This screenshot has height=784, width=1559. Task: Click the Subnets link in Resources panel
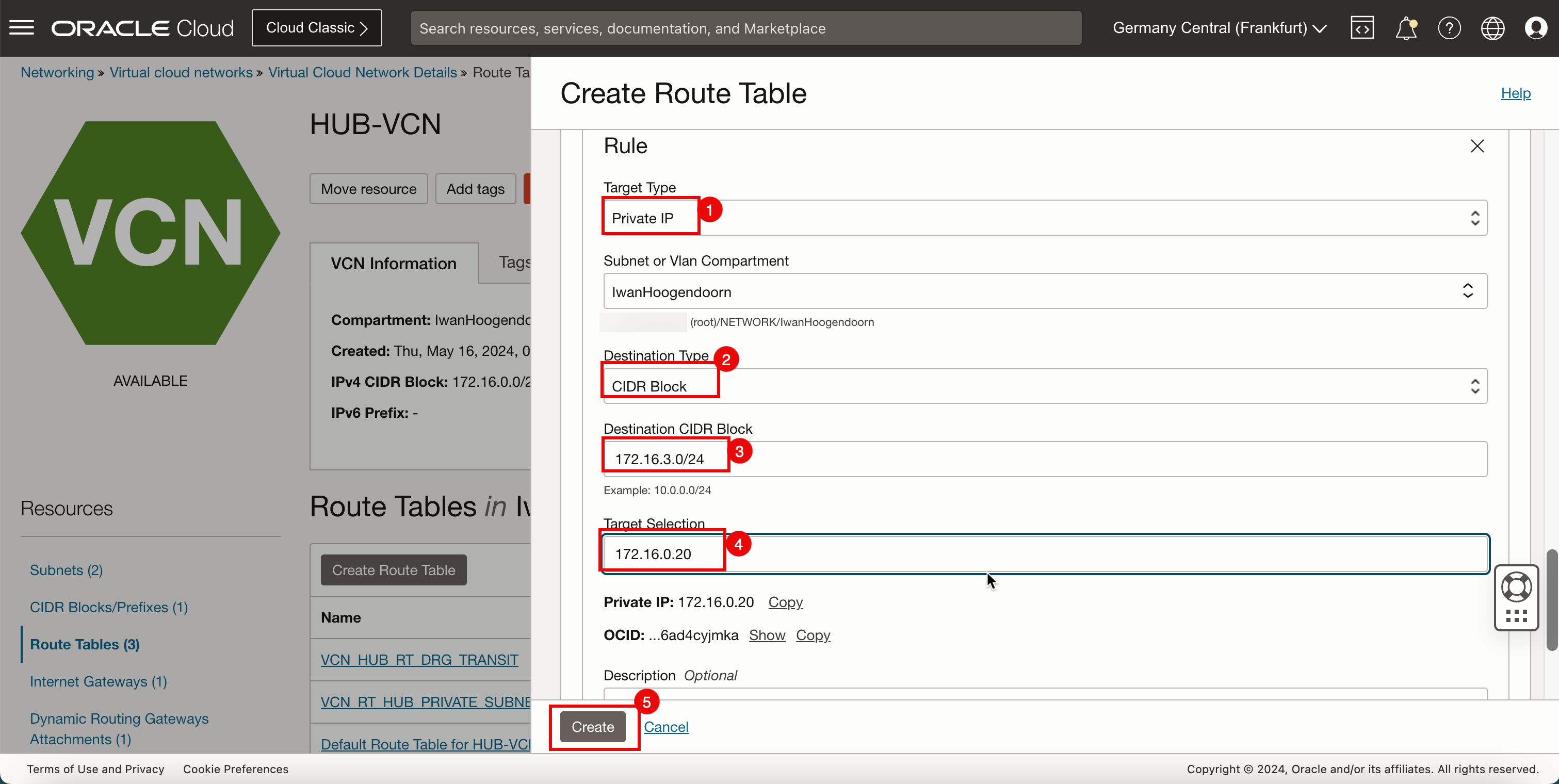tap(66, 569)
